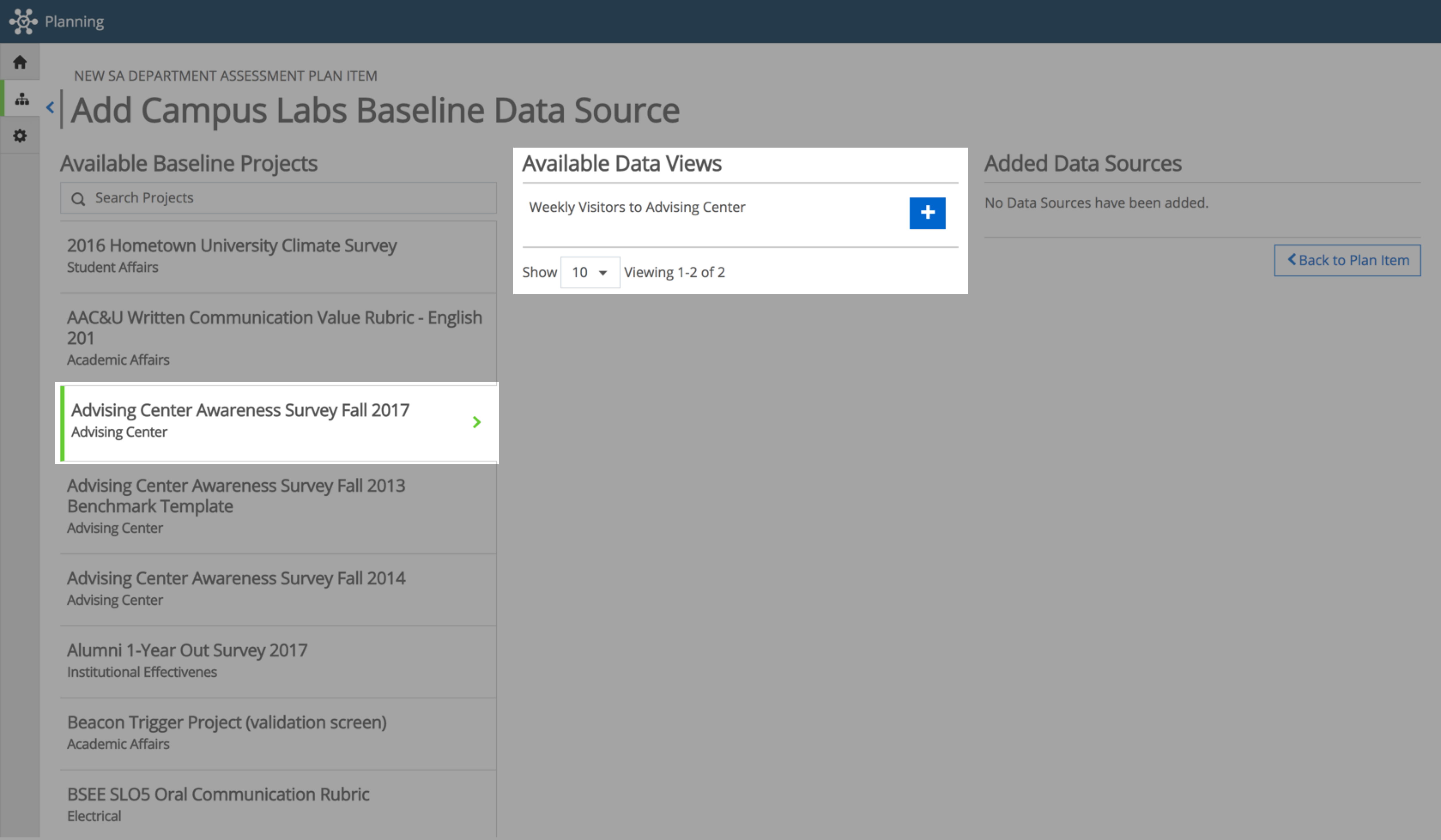Focus the Search Projects field

pyautogui.click(x=278, y=198)
